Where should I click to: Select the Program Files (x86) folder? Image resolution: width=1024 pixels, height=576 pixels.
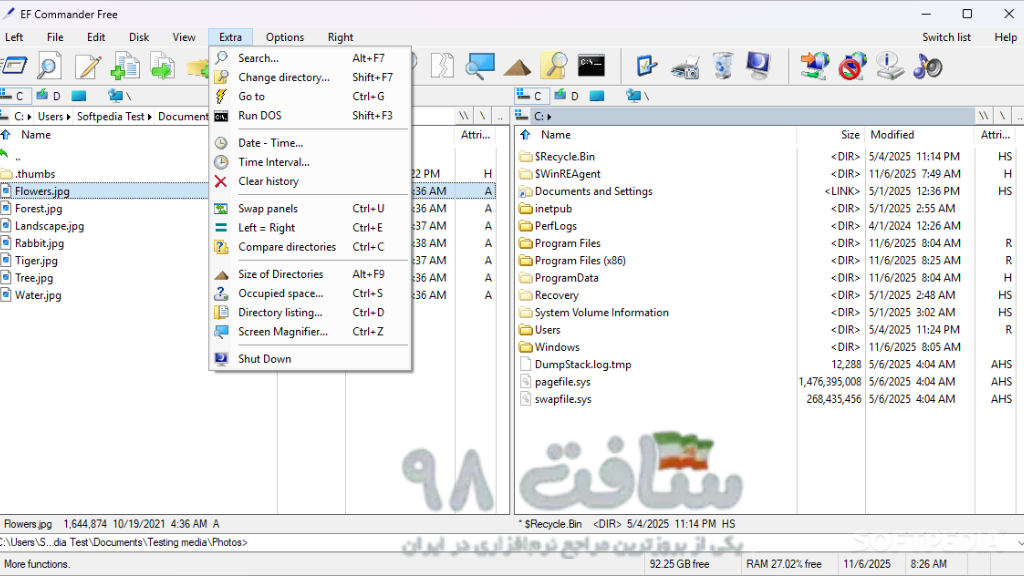[580, 261]
